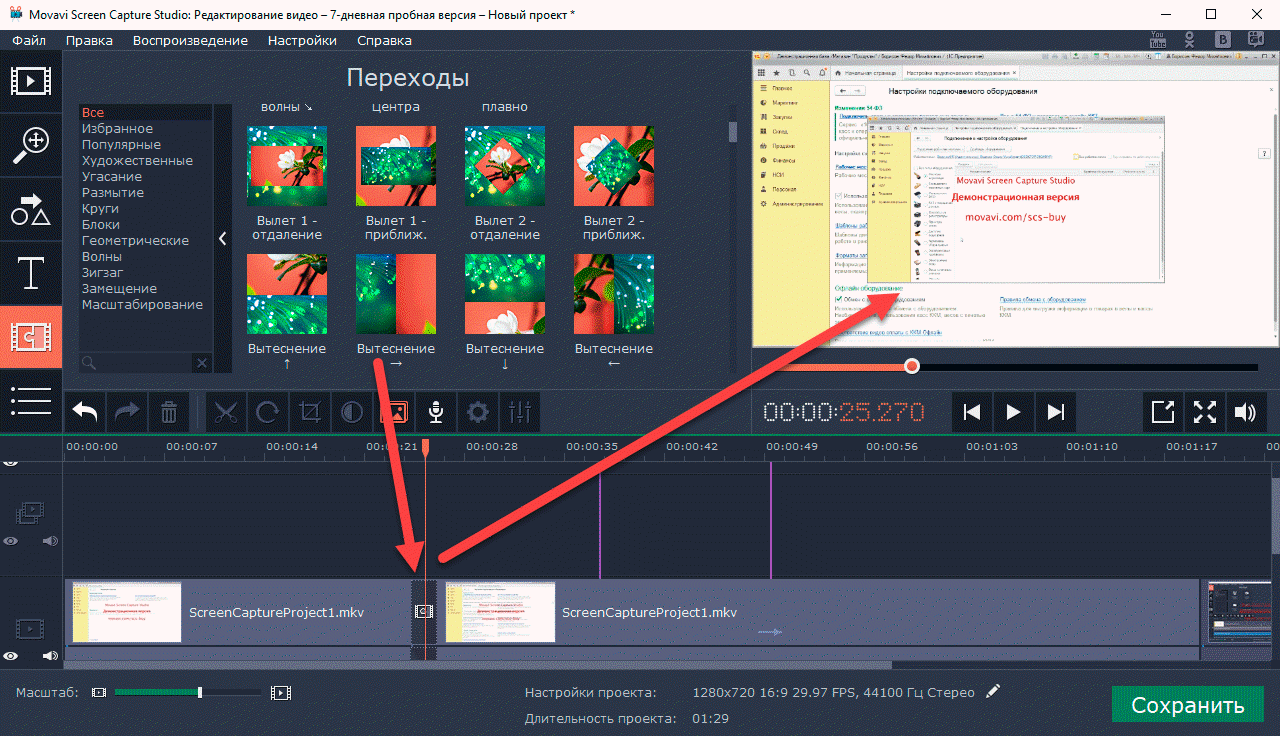Viewport: 1280px width, 736px height.
Task: Open the Настройки menu
Action: tap(301, 40)
